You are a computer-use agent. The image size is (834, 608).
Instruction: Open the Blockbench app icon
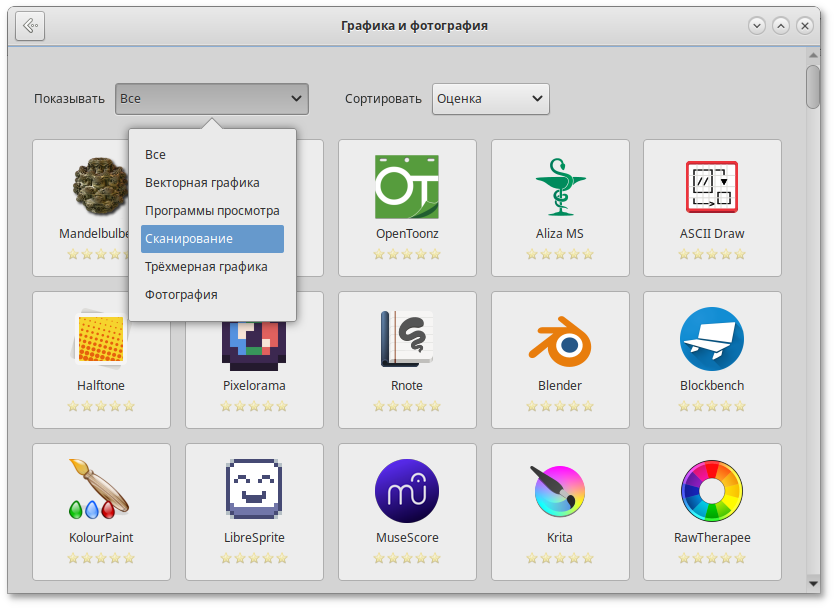click(711, 339)
